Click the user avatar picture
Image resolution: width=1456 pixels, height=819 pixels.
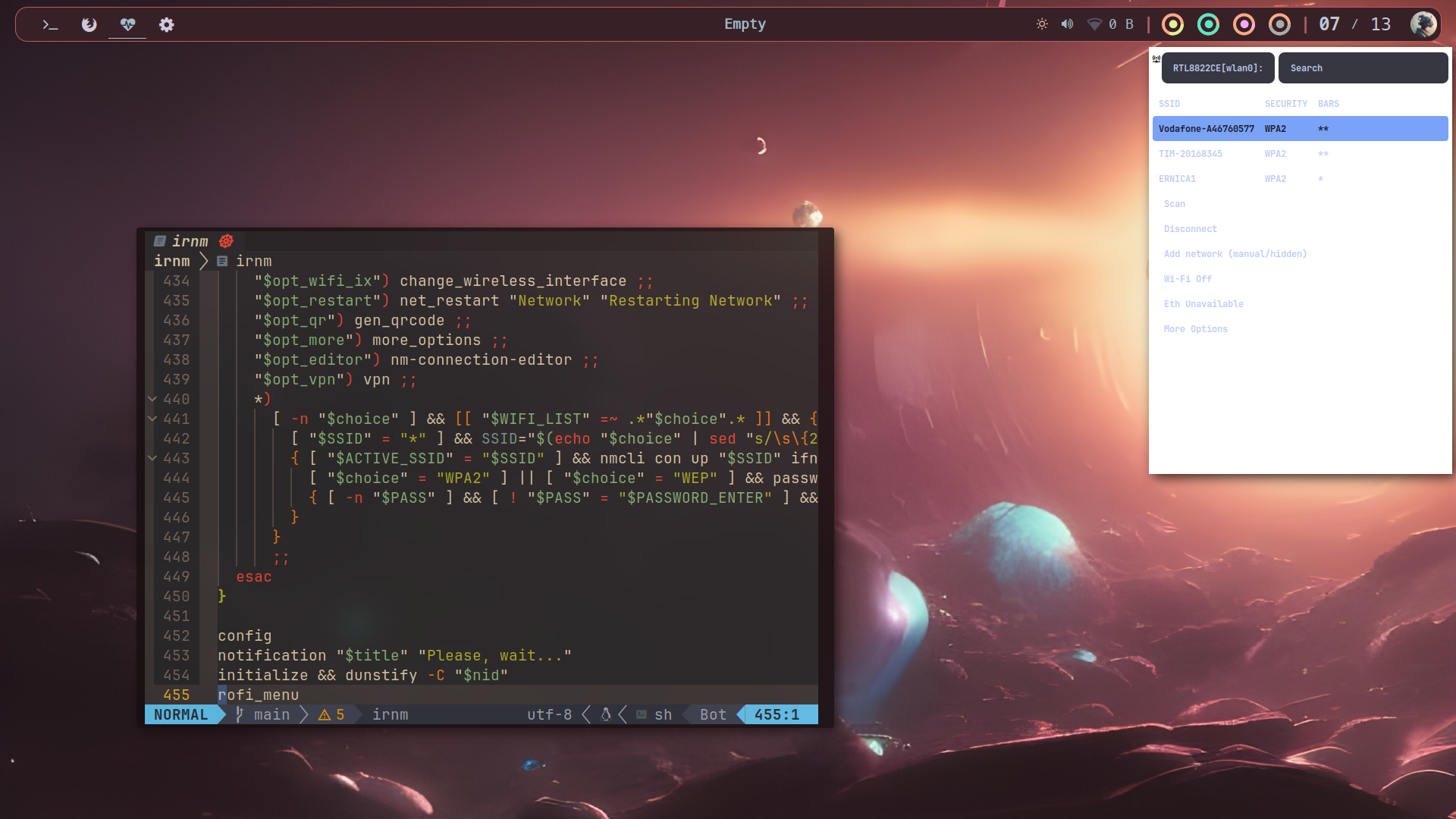tap(1423, 24)
